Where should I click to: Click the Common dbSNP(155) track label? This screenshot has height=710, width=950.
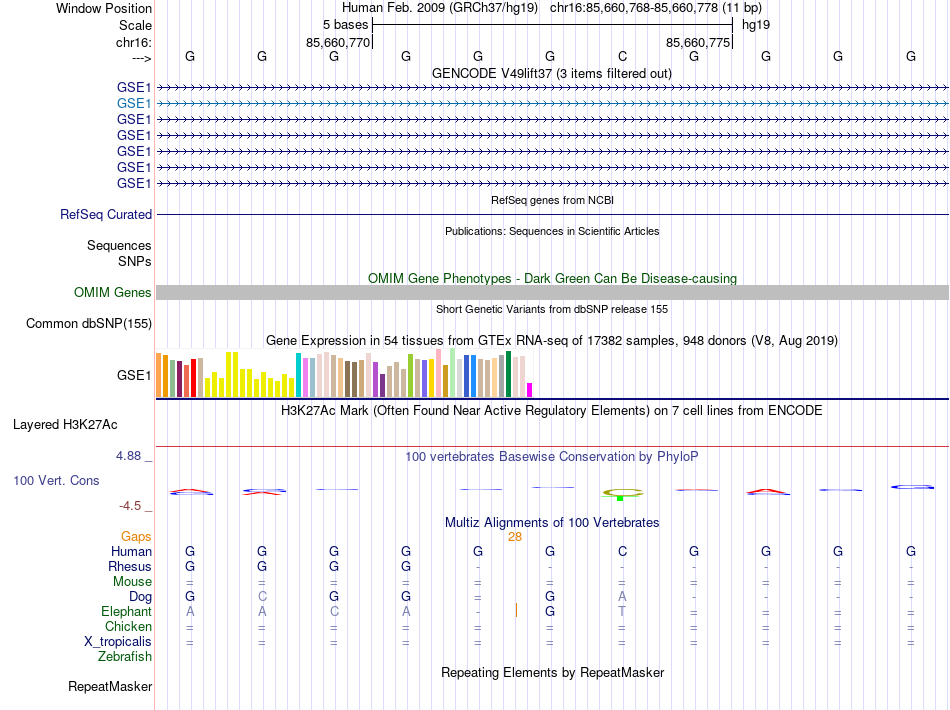(89, 323)
